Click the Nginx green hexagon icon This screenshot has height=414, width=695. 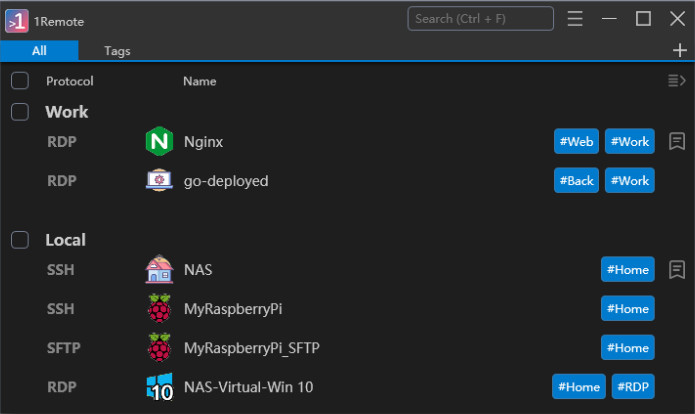[159, 141]
